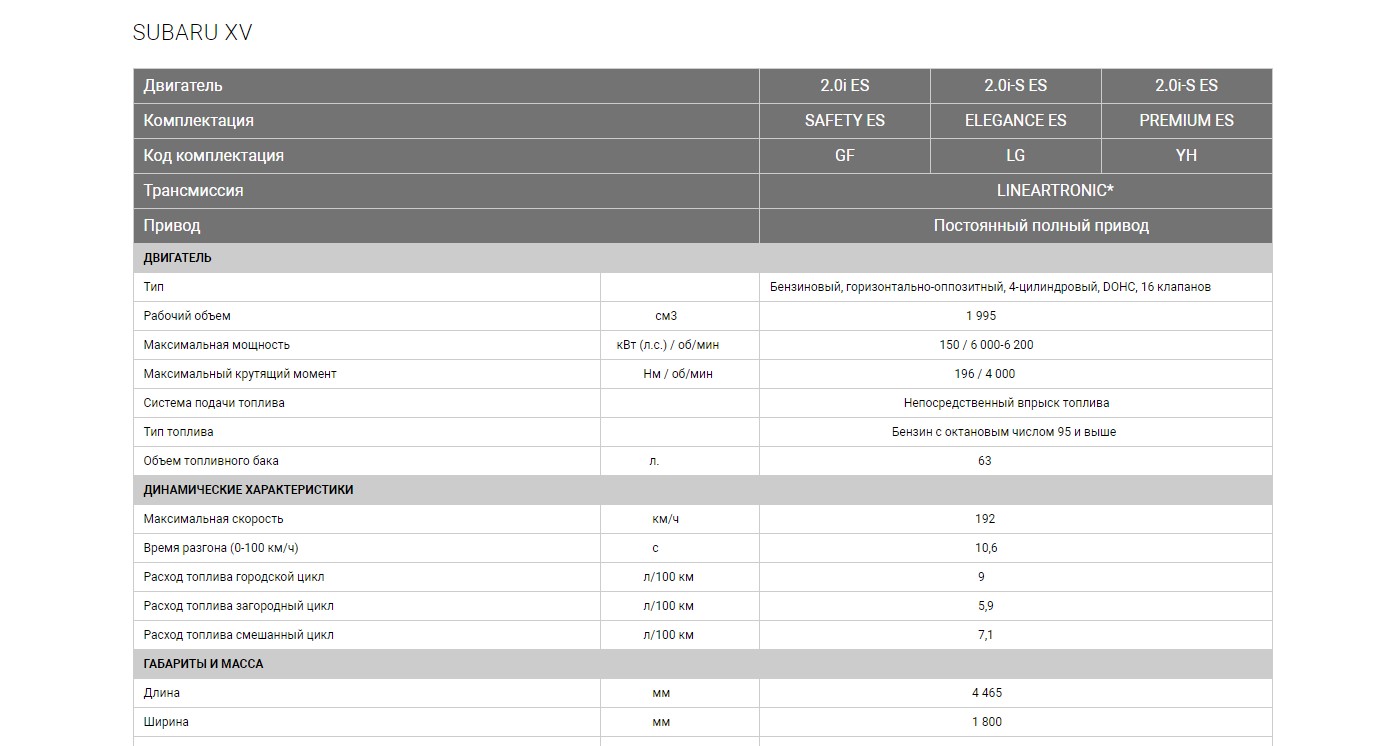Click the 196 / 4 000 torque value

coord(985,374)
